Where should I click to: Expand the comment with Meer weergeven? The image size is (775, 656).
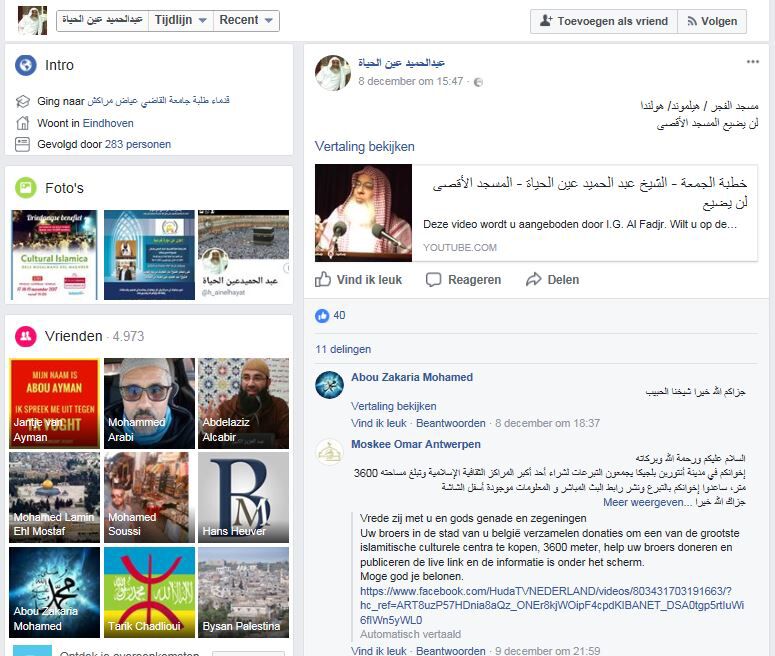pos(644,502)
